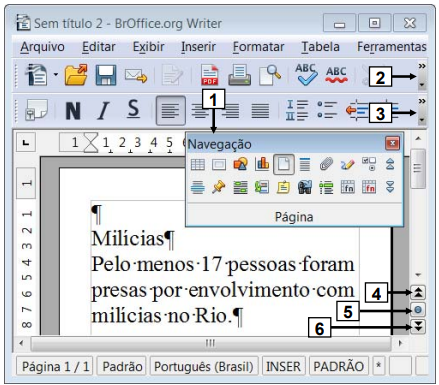Choose Selection icon in Navegação panel

click(240, 187)
